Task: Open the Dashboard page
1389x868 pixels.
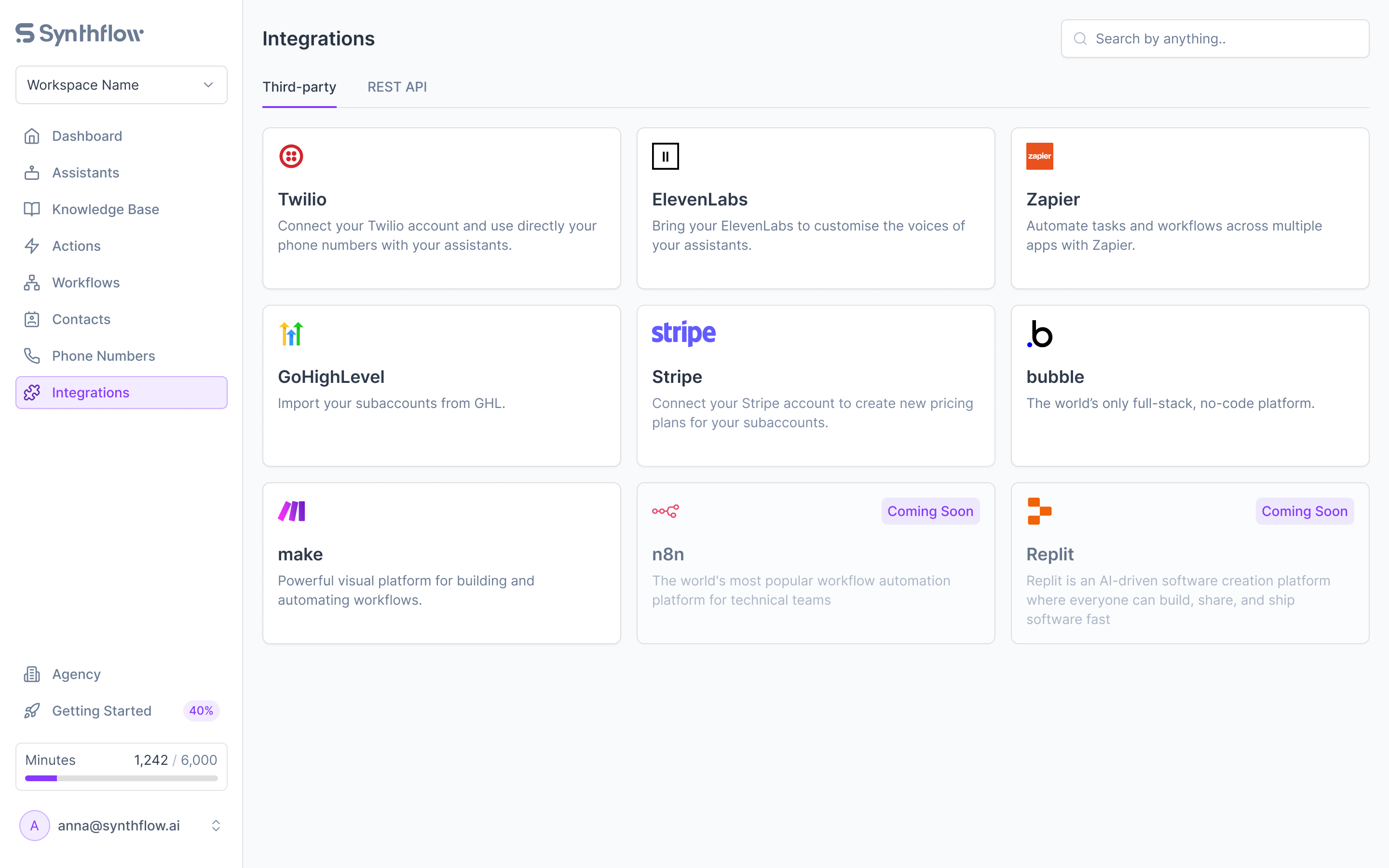Action: coord(87,136)
